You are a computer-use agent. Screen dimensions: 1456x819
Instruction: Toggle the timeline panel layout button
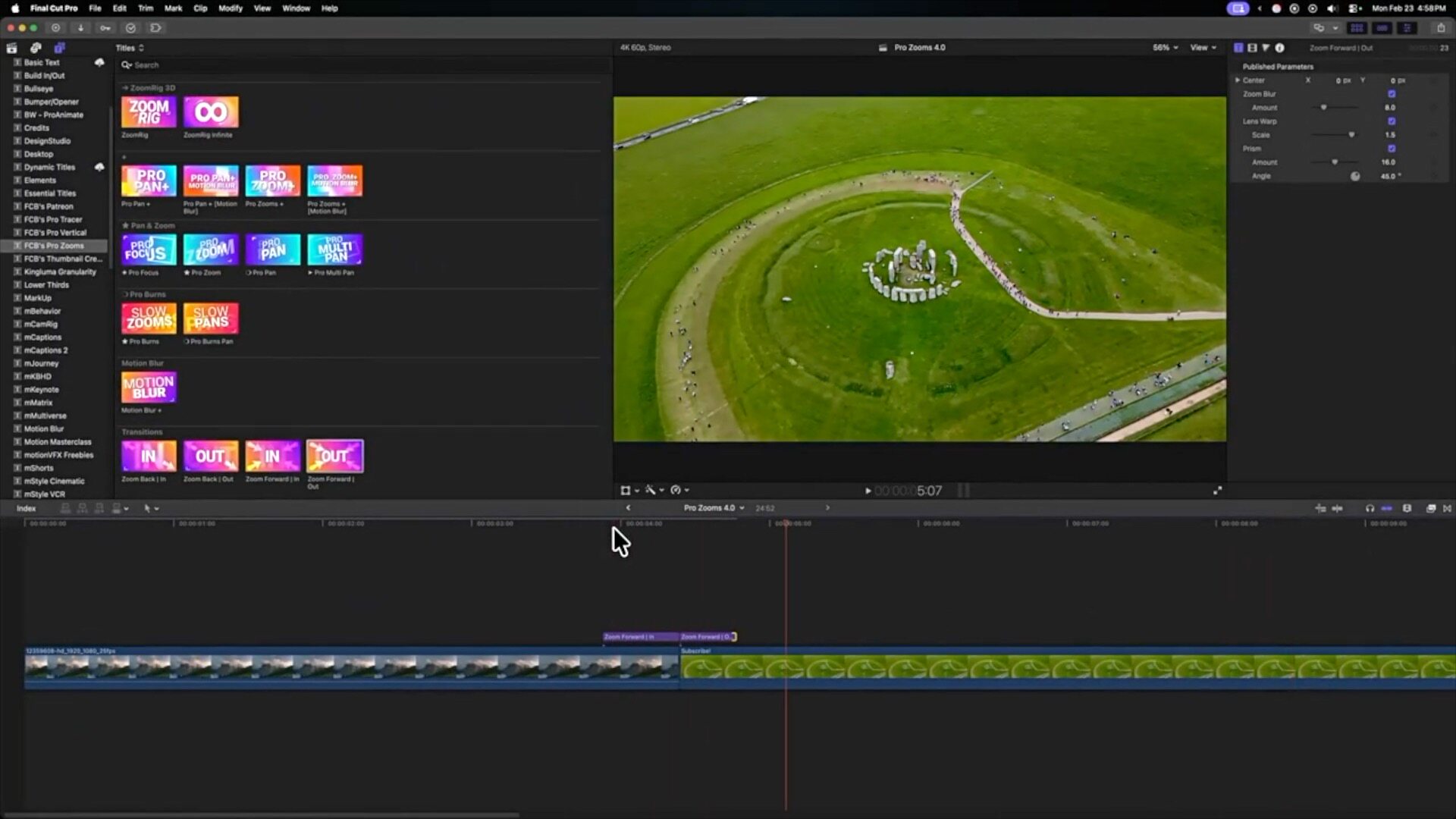[x=1382, y=28]
